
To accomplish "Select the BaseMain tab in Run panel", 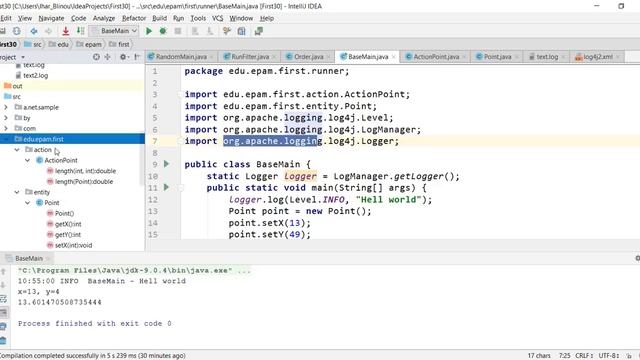I will (x=28, y=258).
